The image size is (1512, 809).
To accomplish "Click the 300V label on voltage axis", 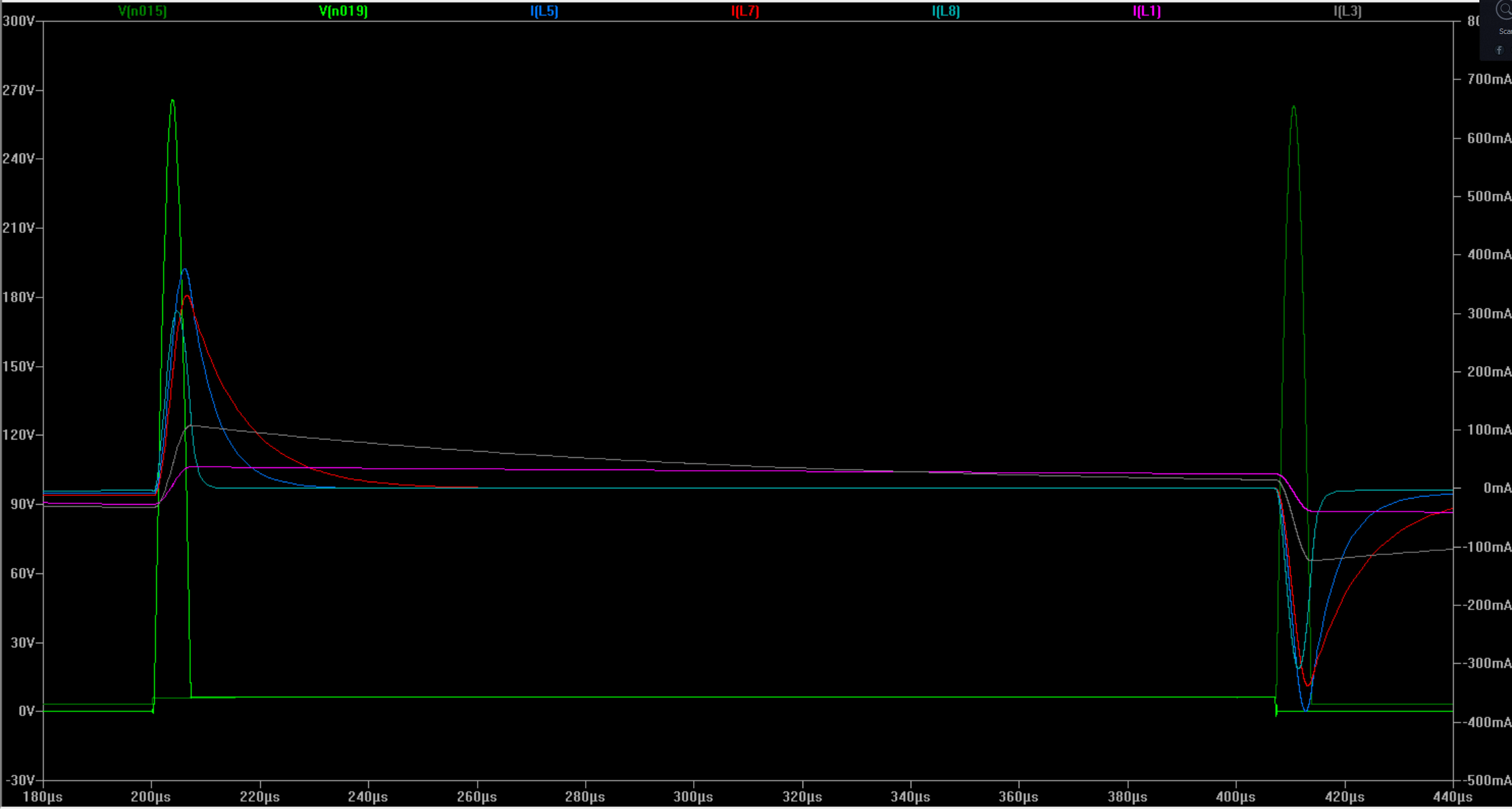I will tap(19, 21).
